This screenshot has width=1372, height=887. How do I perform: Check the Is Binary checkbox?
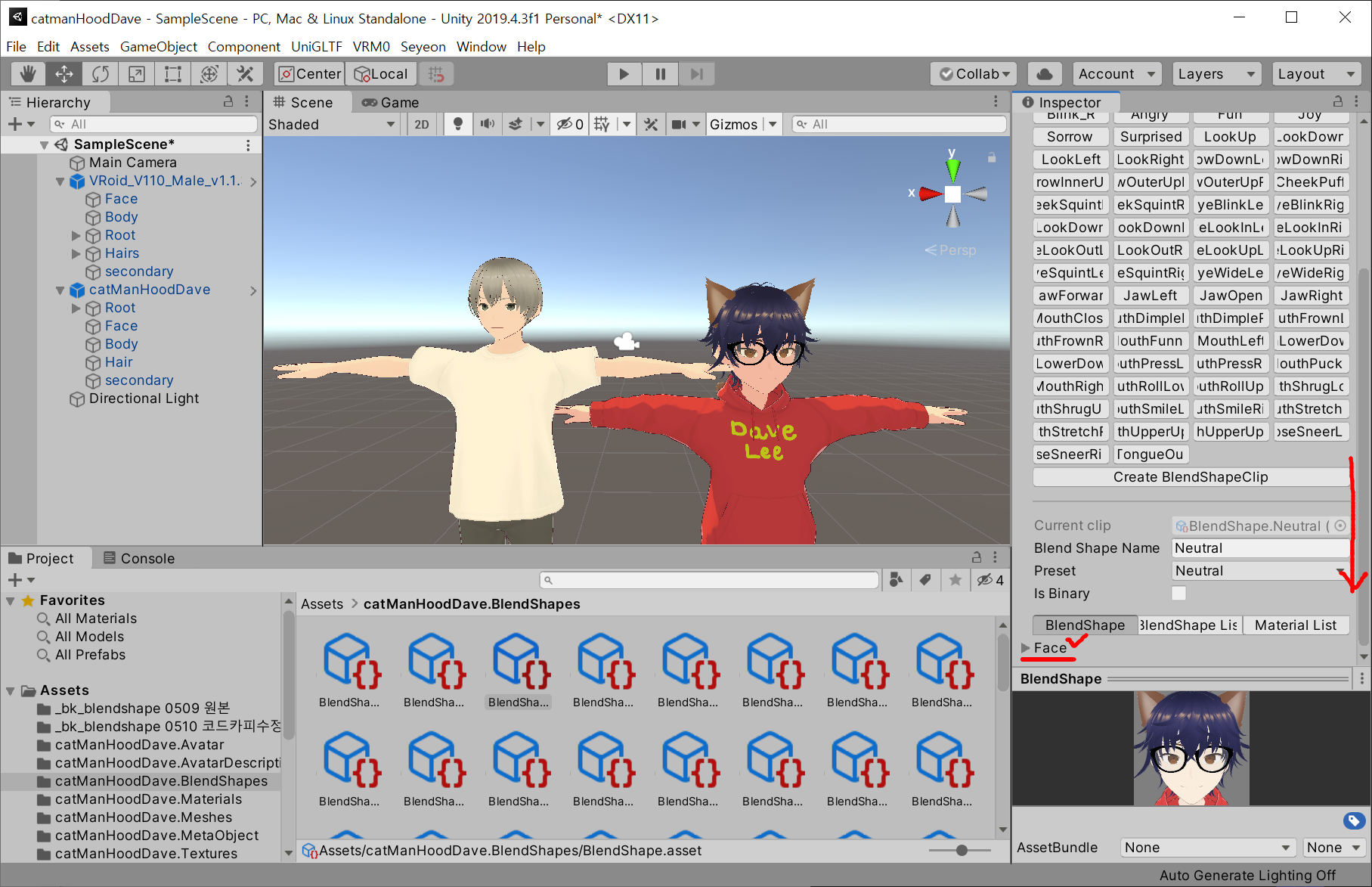[x=1178, y=594]
